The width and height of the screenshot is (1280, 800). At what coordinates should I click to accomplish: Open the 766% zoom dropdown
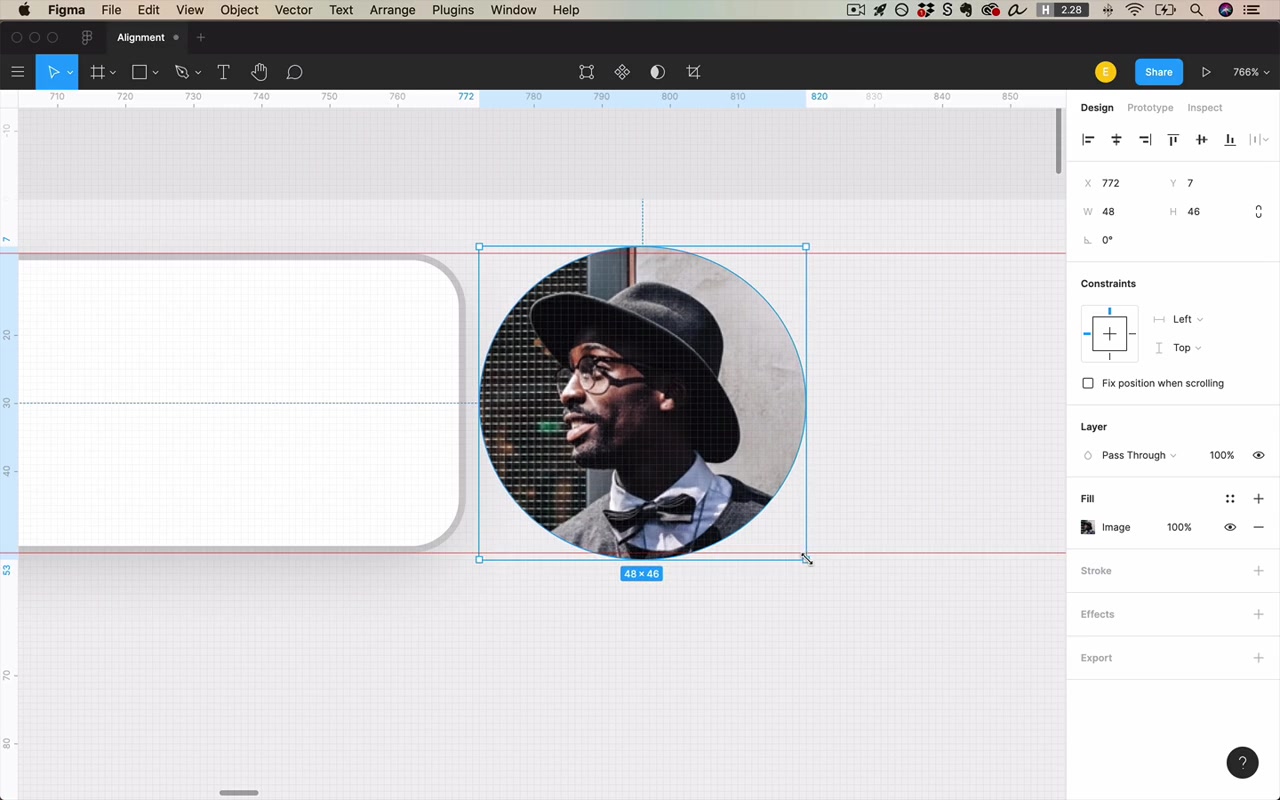1251,72
